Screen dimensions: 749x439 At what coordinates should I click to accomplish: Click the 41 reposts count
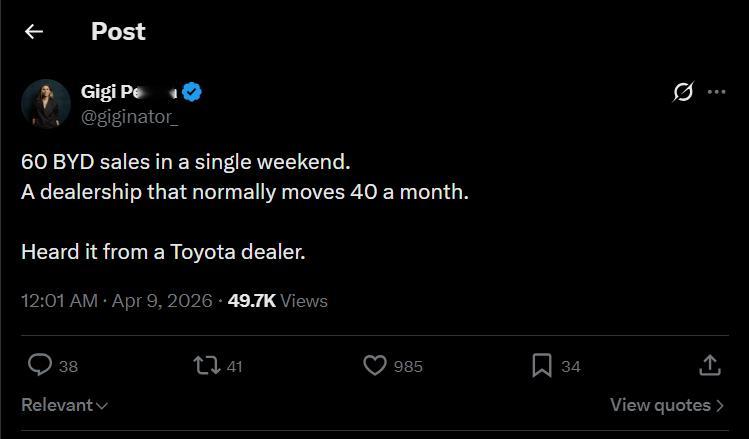[x=235, y=367]
